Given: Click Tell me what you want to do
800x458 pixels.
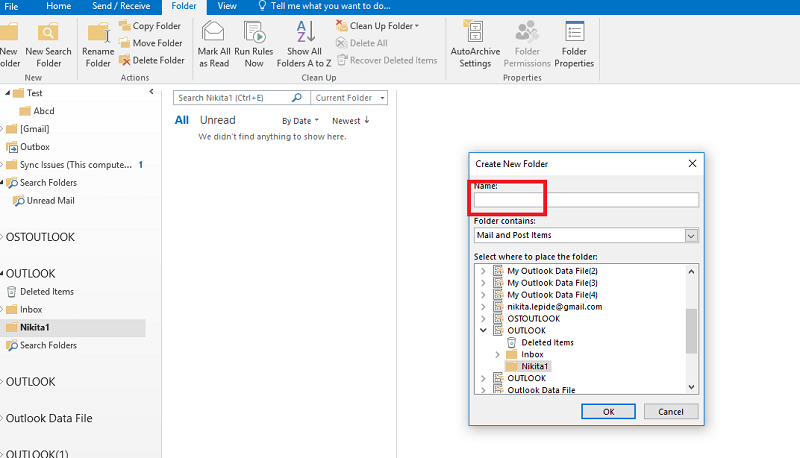Looking at the screenshot, I should 324,6.
